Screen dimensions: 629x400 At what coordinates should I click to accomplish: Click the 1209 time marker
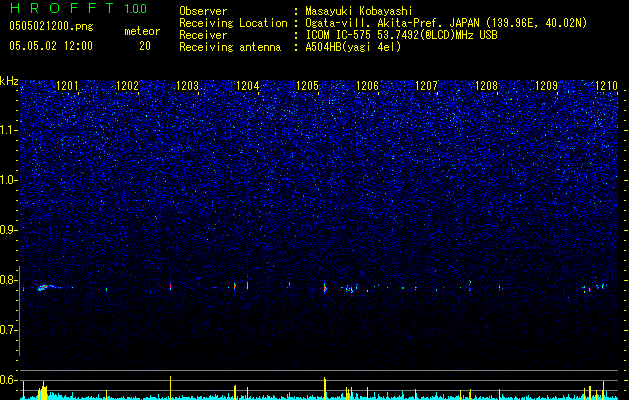click(547, 86)
